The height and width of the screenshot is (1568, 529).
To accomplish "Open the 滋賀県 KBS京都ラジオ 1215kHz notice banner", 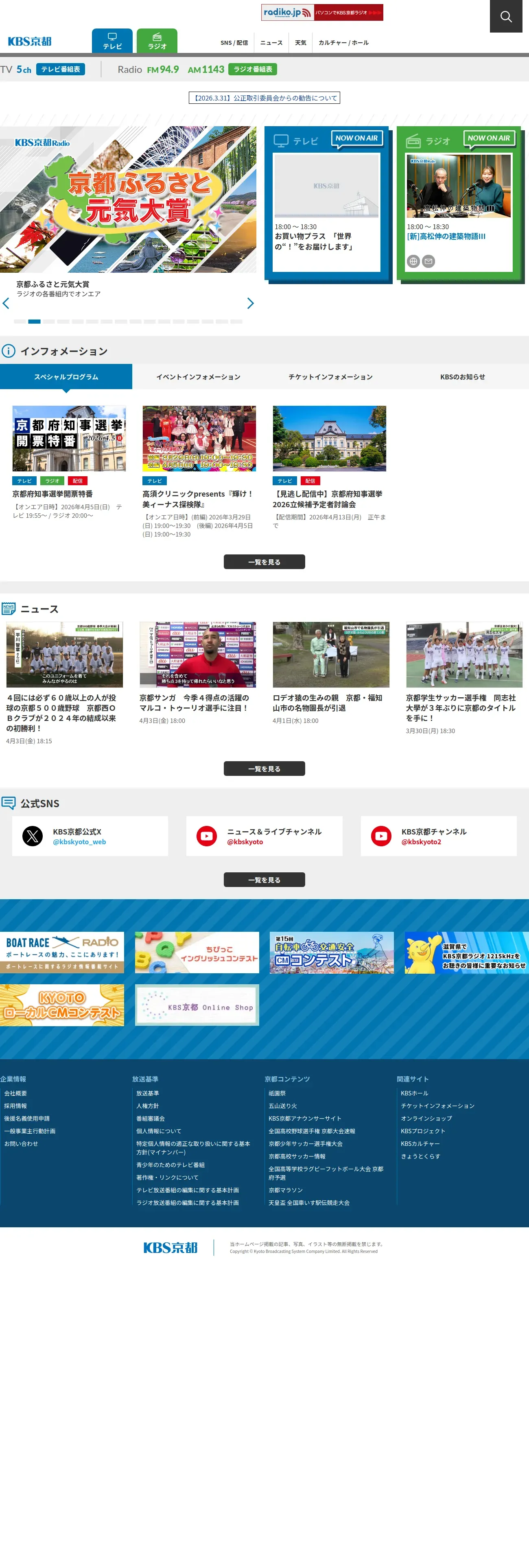I will [x=467, y=953].
